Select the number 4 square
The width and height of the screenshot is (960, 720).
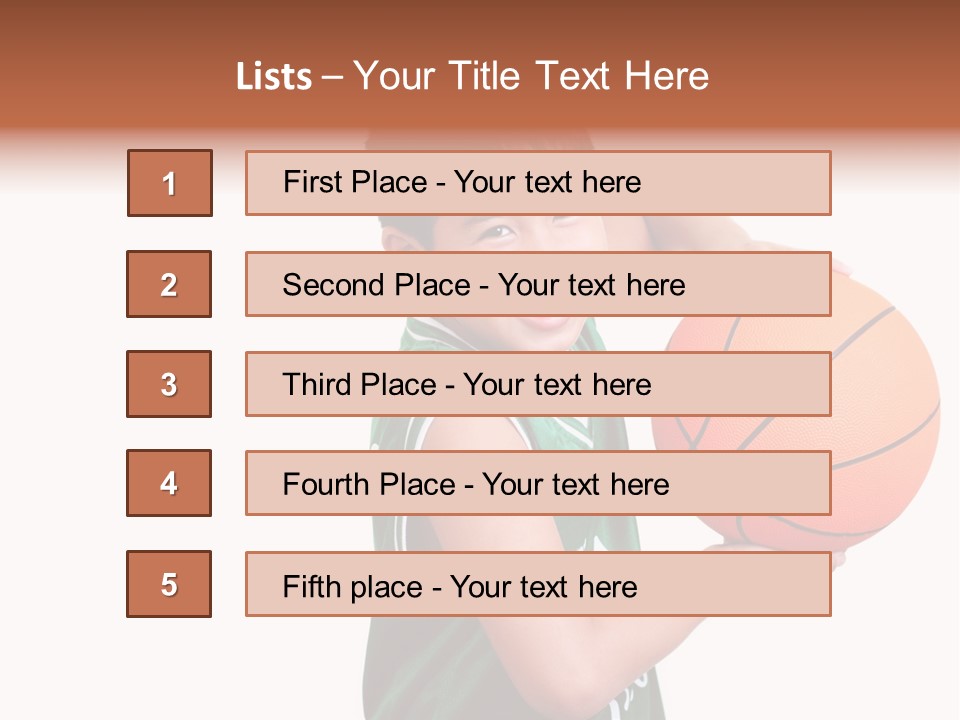click(169, 483)
